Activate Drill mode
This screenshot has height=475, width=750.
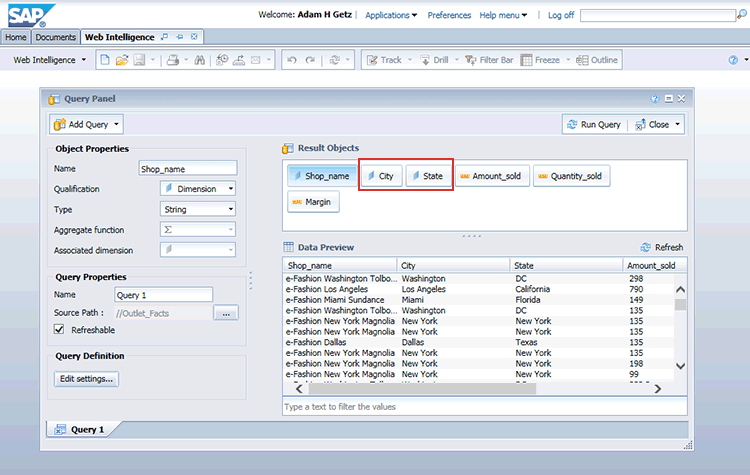pos(434,60)
